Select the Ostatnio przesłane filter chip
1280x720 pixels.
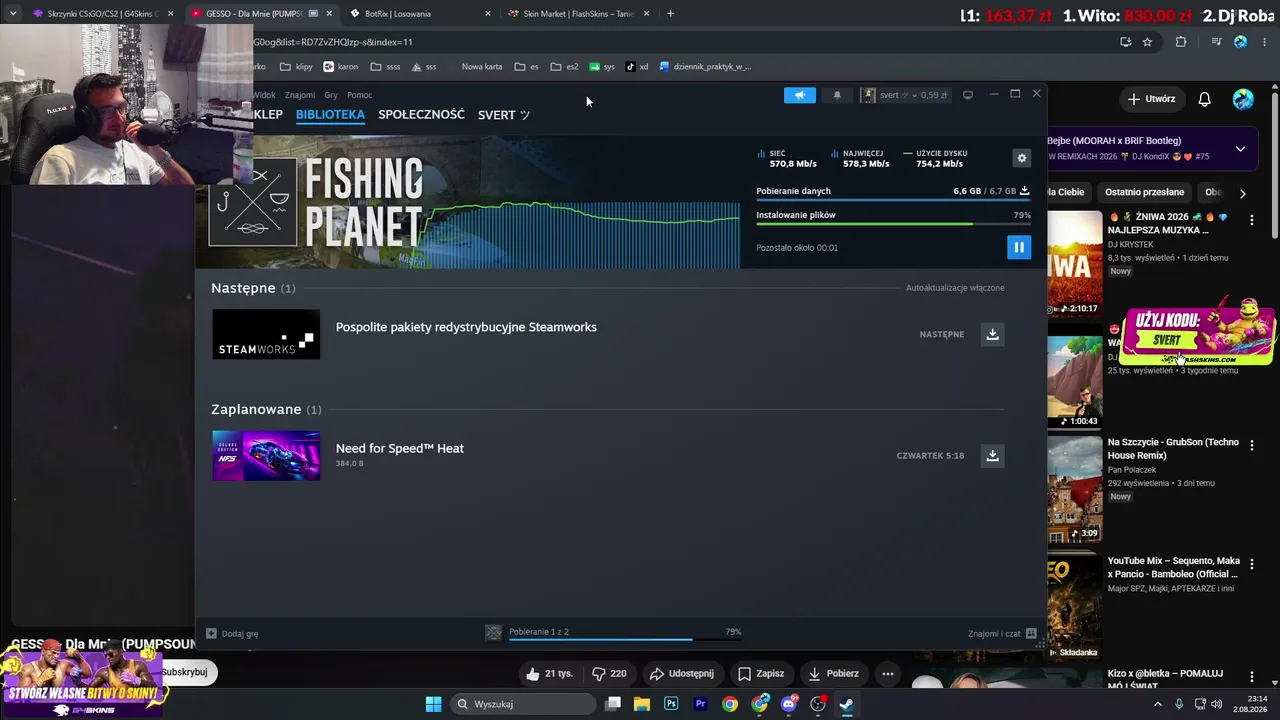pyautogui.click(x=1144, y=192)
